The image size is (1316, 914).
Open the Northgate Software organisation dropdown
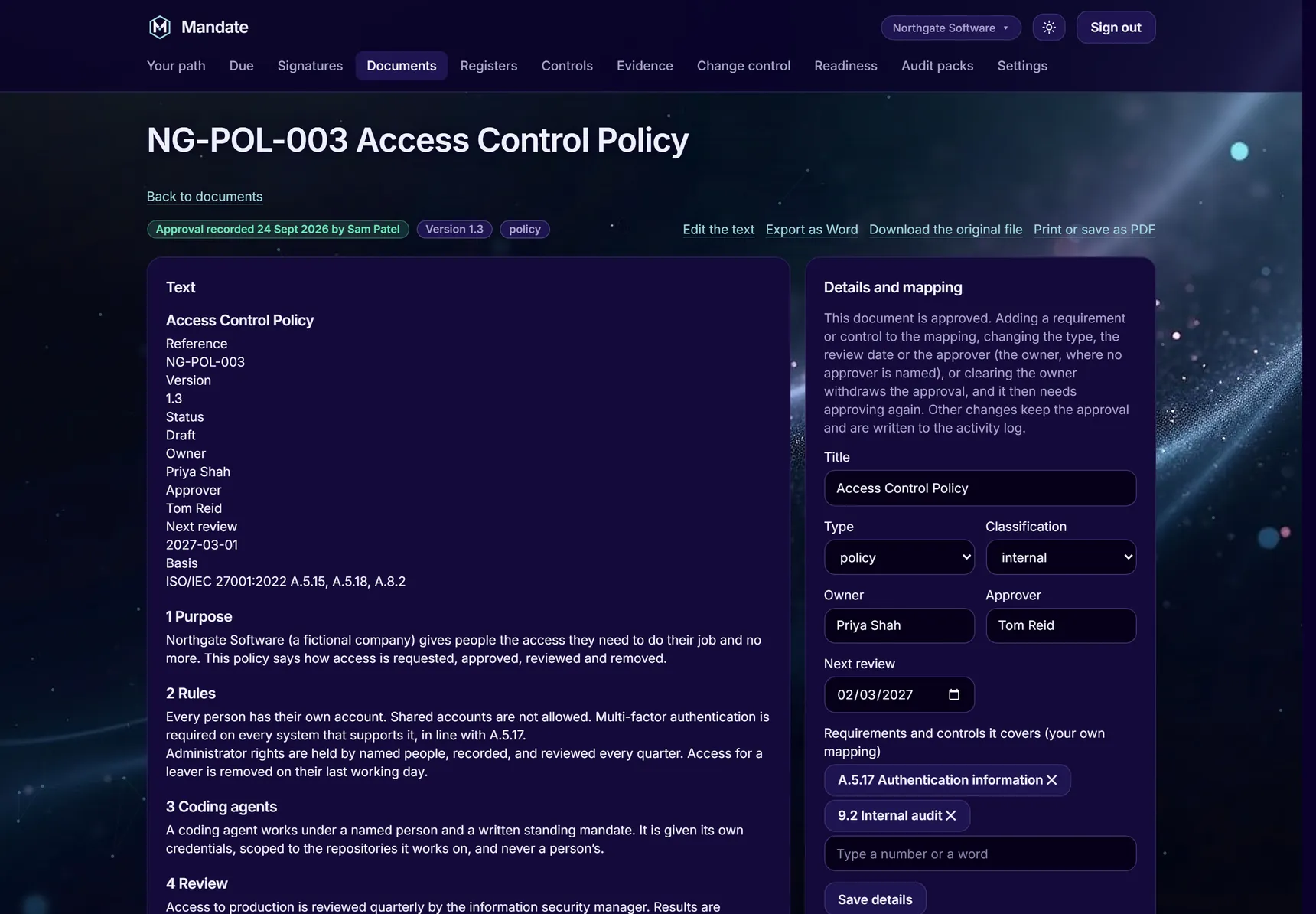tap(951, 28)
